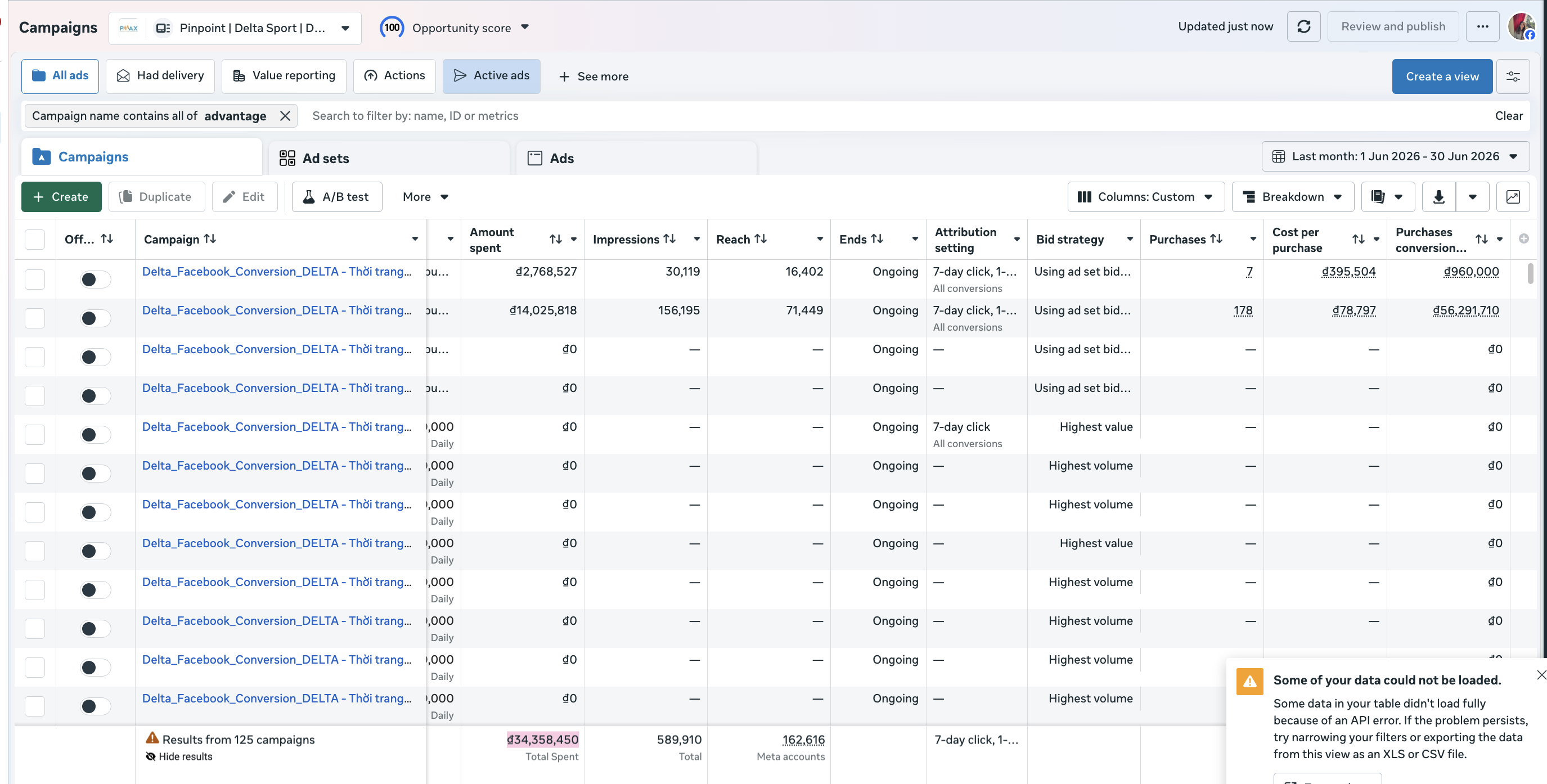
Task: Open view customization sliders icon
Action: point(1512,76)
